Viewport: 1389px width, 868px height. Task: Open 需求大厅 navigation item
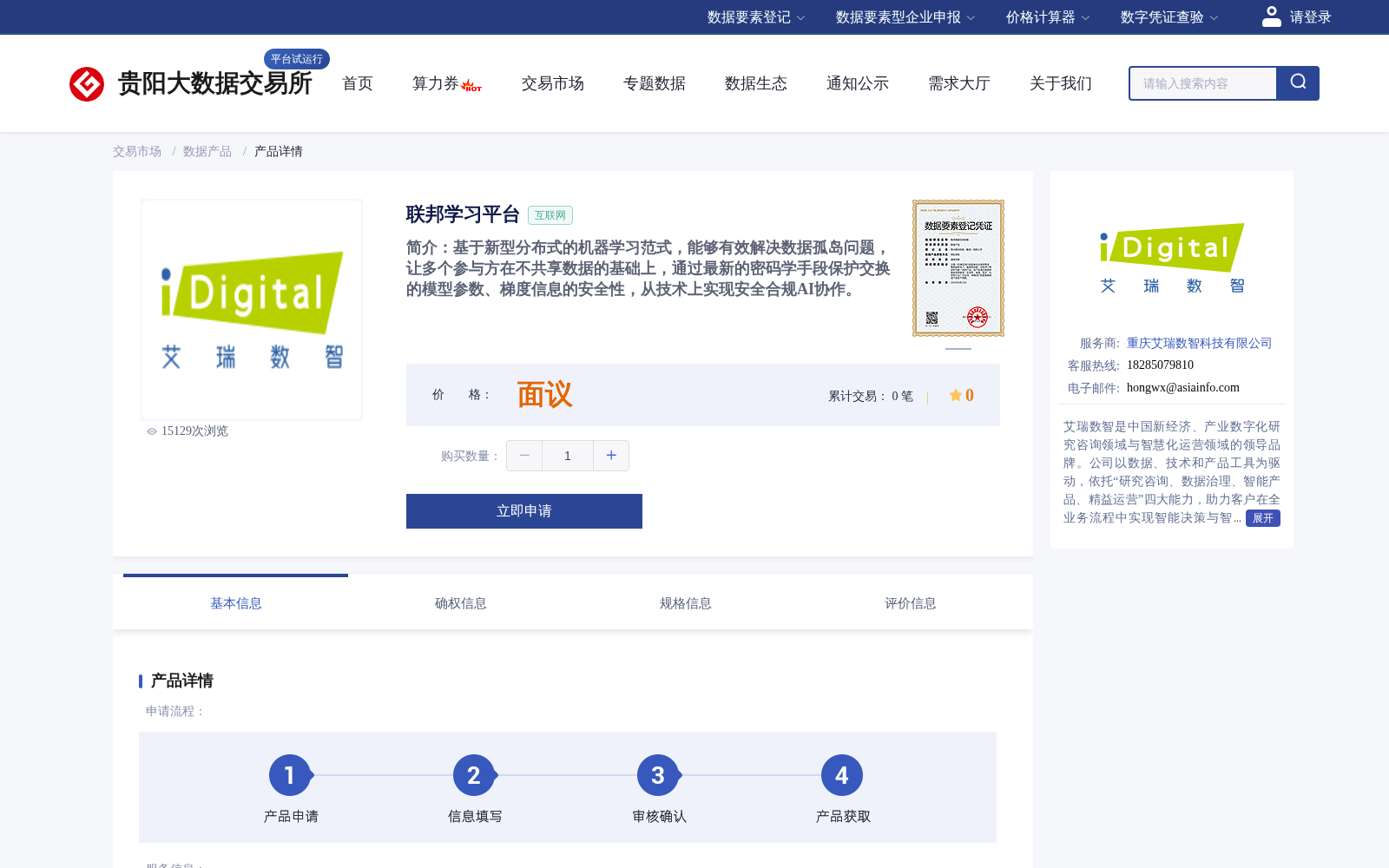[959, 83]
